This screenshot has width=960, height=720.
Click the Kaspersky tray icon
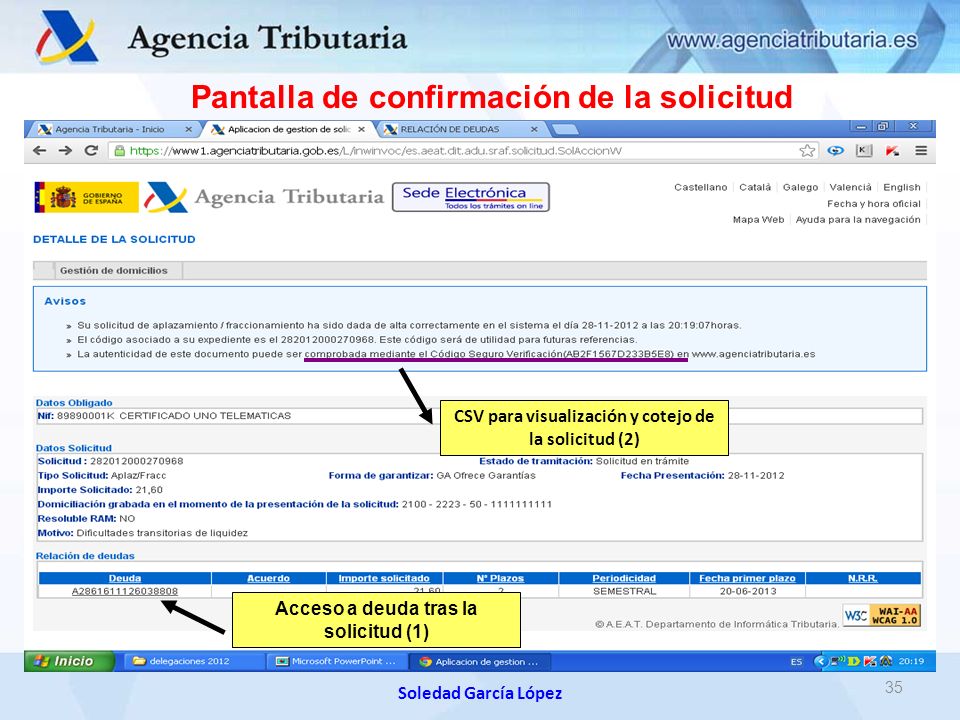869,661
